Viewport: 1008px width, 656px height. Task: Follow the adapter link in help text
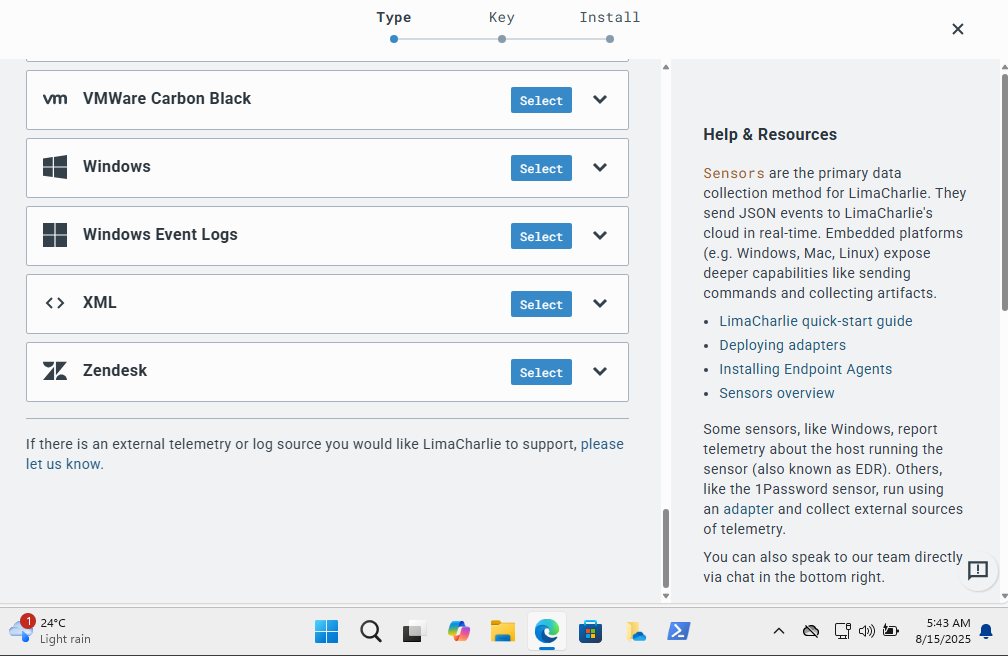(748, 509)
